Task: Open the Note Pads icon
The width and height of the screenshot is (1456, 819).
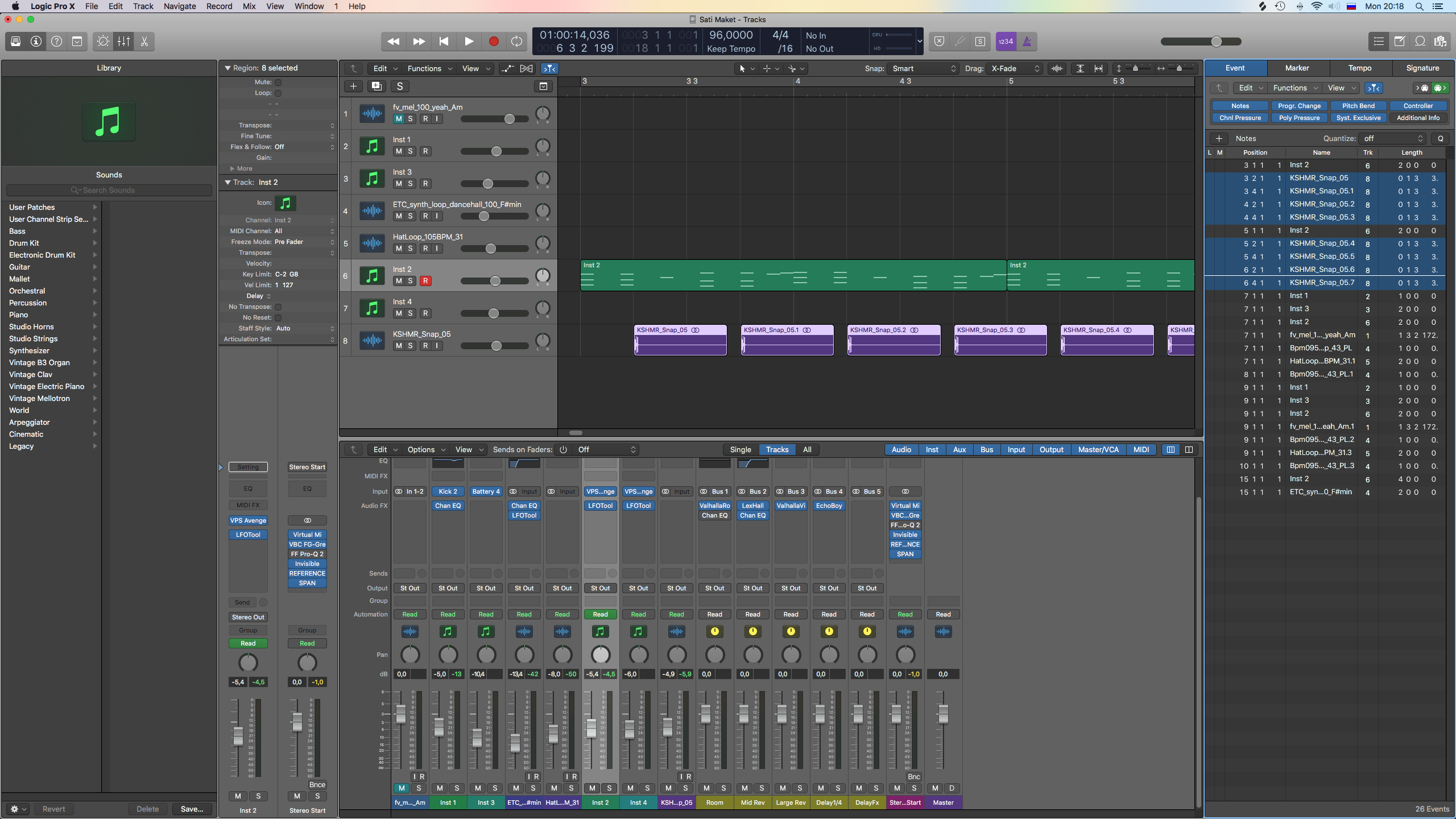Action: [1400, 42]
